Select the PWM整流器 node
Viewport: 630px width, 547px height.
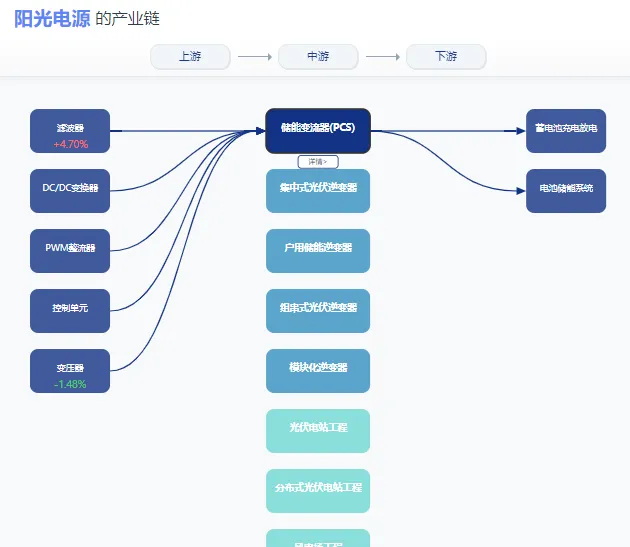coord(70,251)
